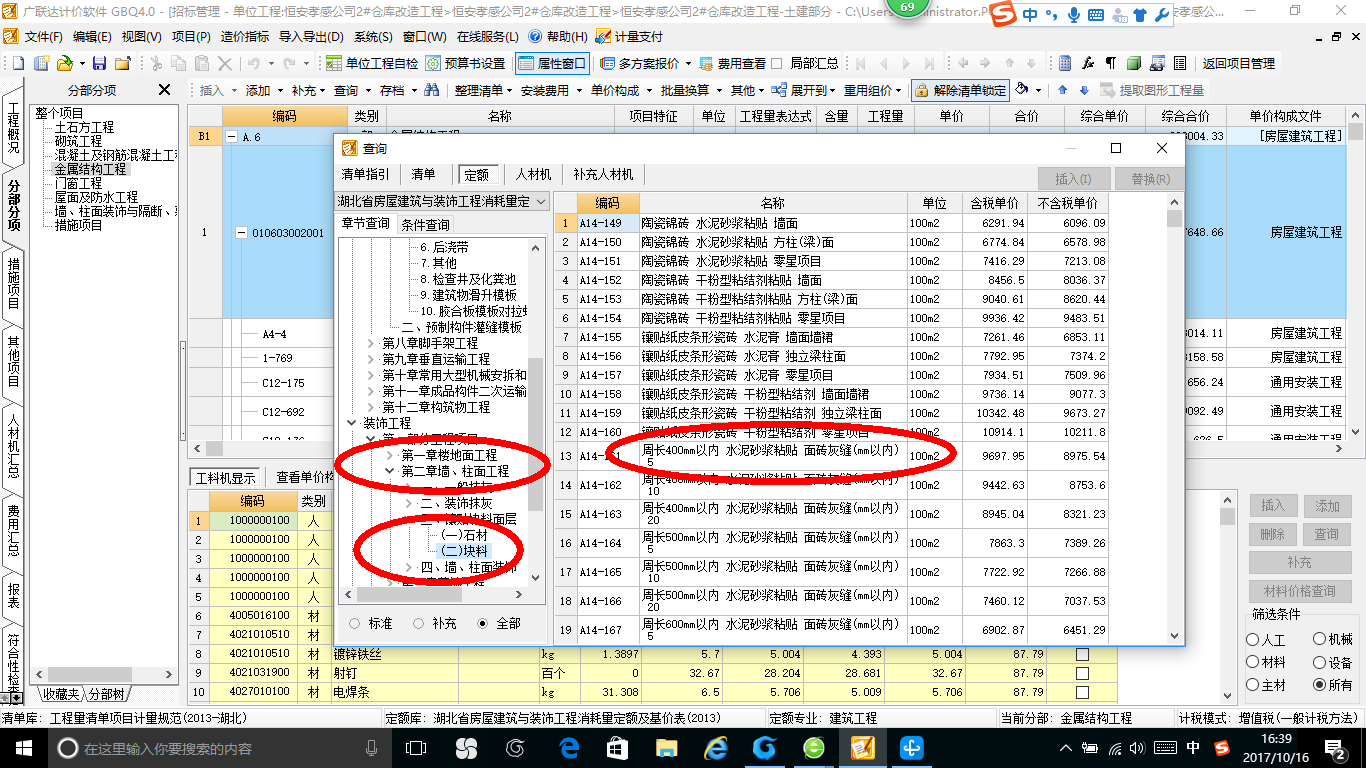Open the Edge browser from taskbar
This screenshot has width=1366, height=768.
click(x=568, y=747)
